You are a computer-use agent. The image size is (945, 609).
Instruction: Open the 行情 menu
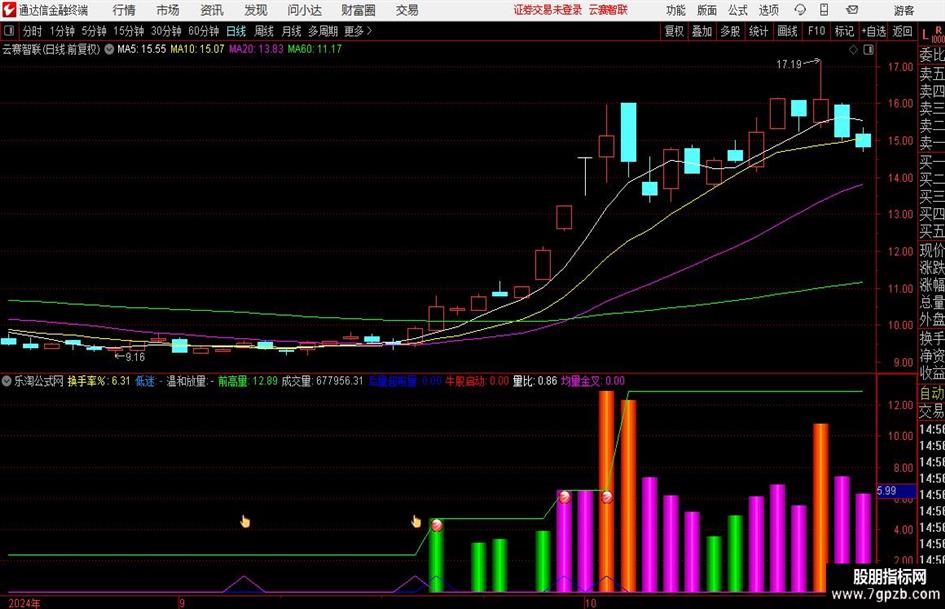(124, 10)
